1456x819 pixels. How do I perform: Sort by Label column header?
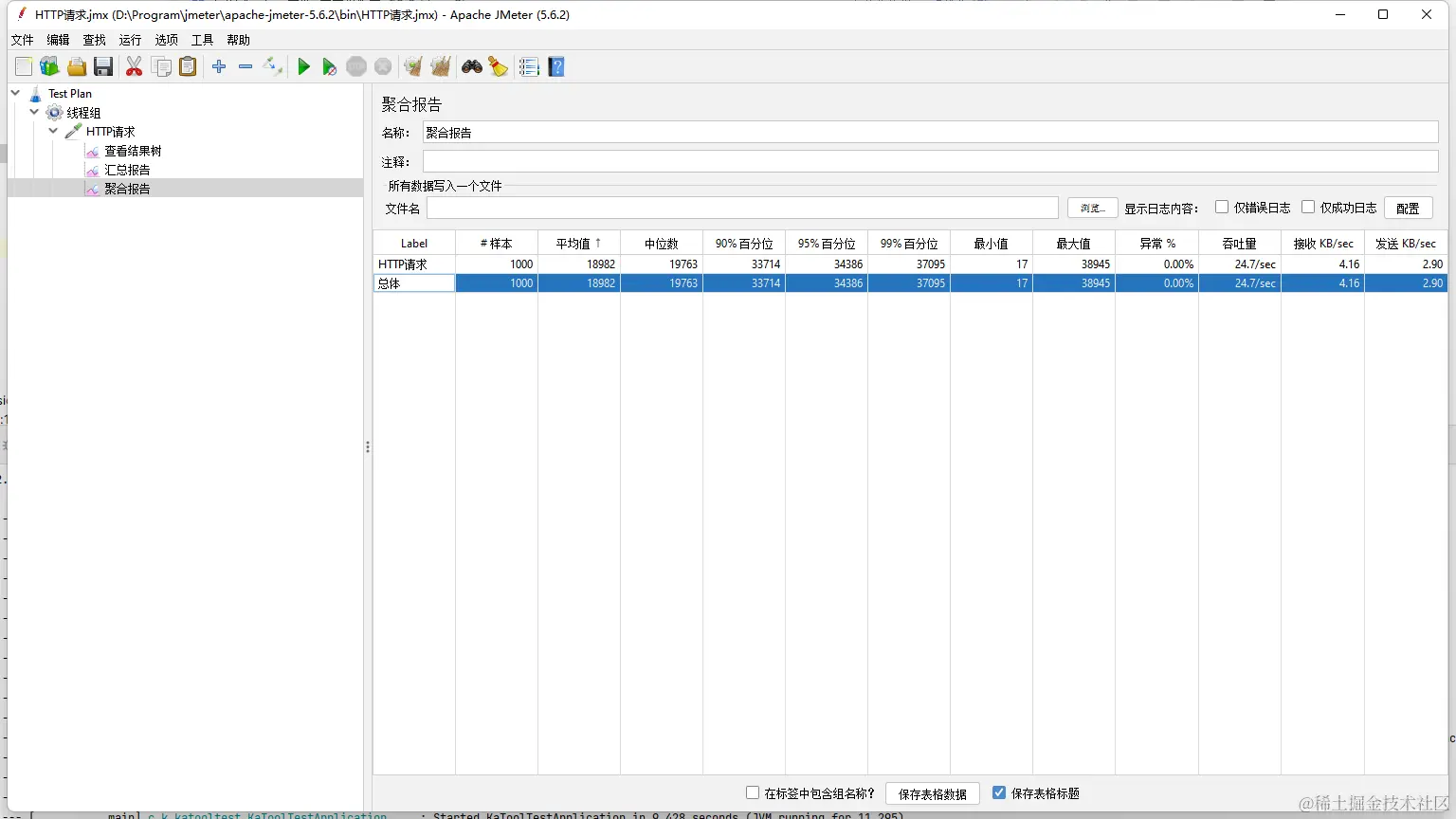414,244
